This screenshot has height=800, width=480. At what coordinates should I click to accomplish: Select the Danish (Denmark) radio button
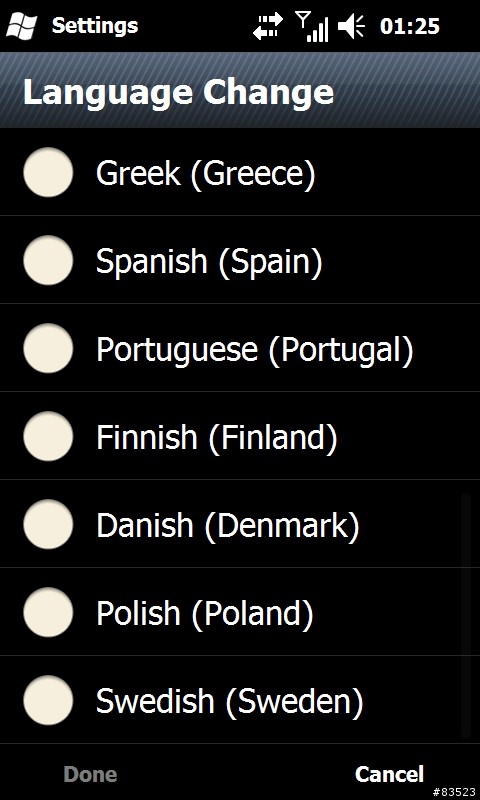tap(48, 524)
